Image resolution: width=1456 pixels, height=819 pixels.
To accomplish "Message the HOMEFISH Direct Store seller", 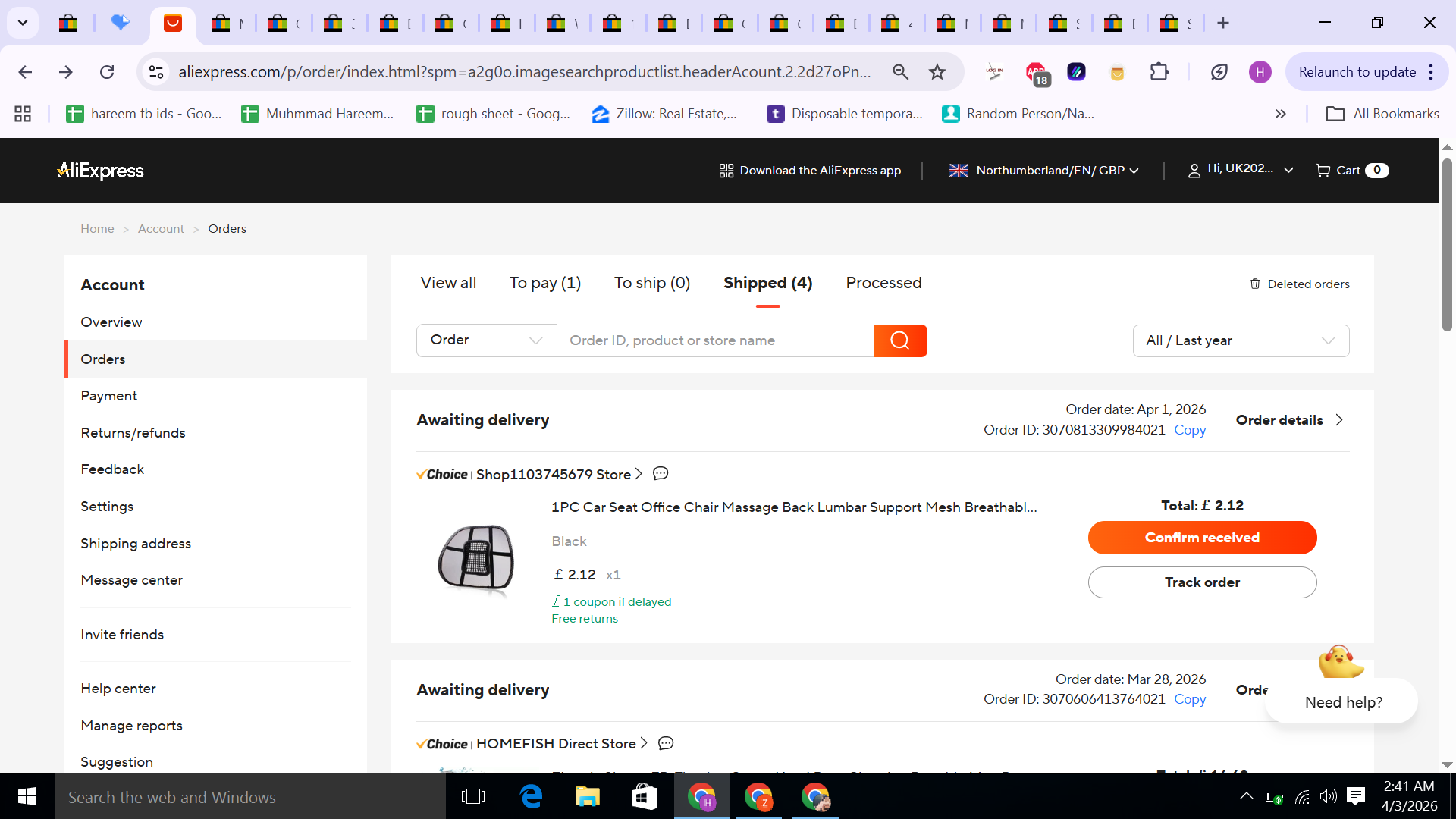I will pyautogui.click(x=666, y=744).
